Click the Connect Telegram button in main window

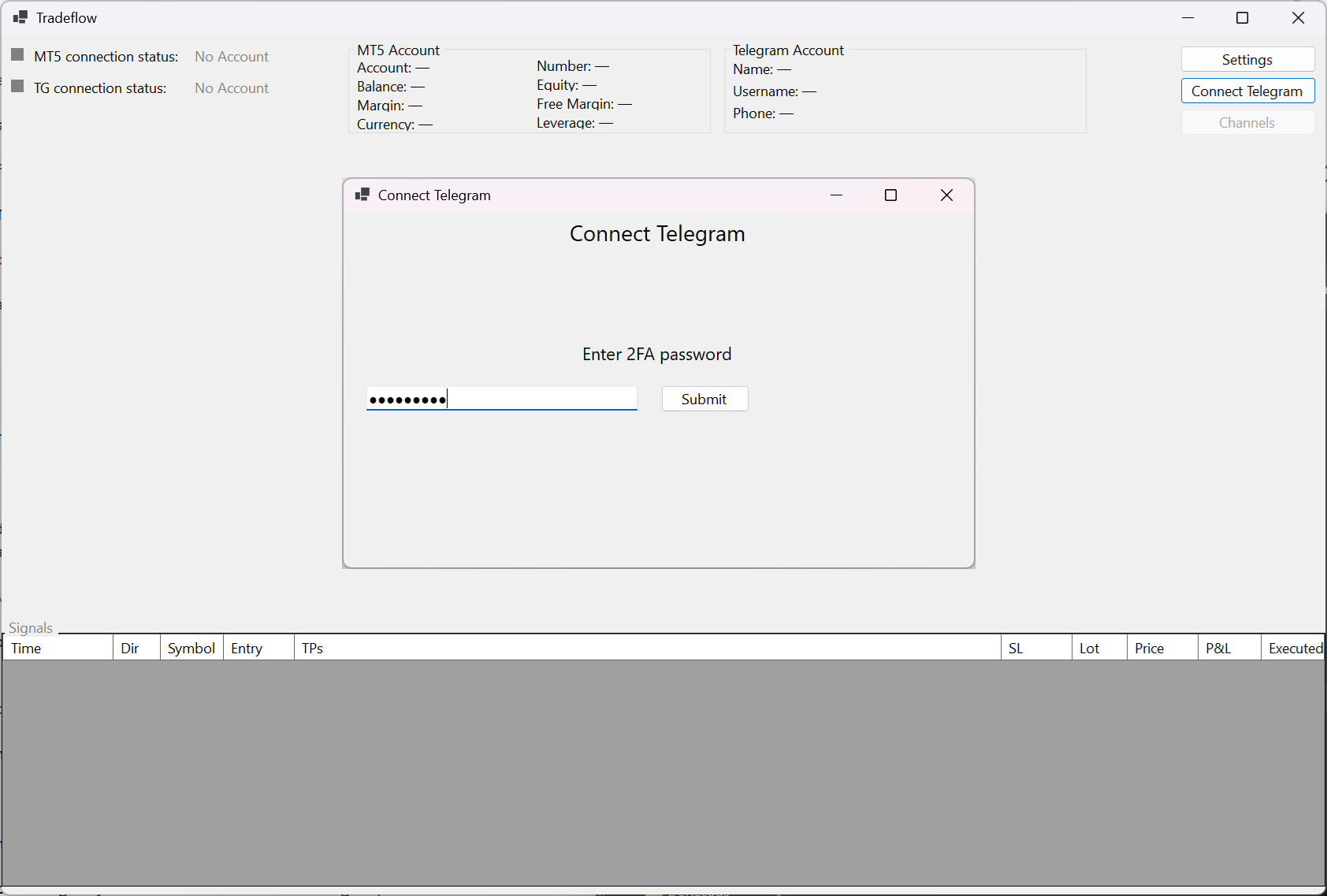[x=1247, y=91]
